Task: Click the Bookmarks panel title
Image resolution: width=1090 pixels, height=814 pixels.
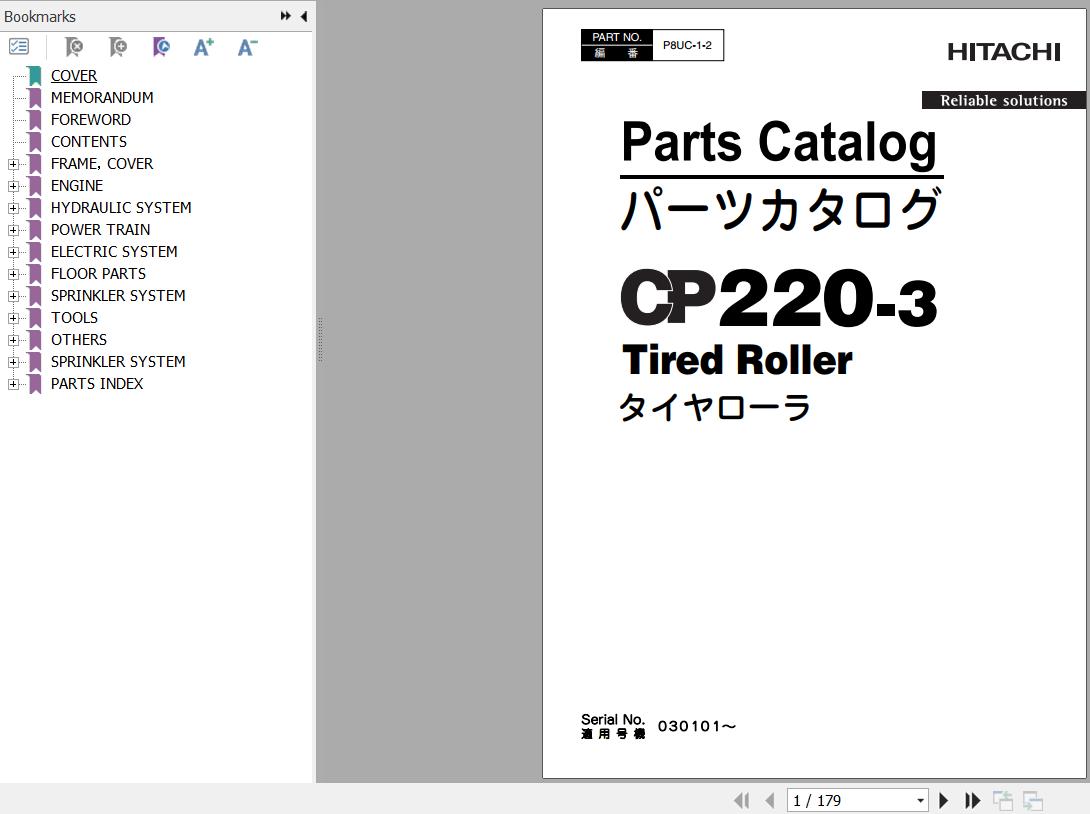Action: point(40,17)
